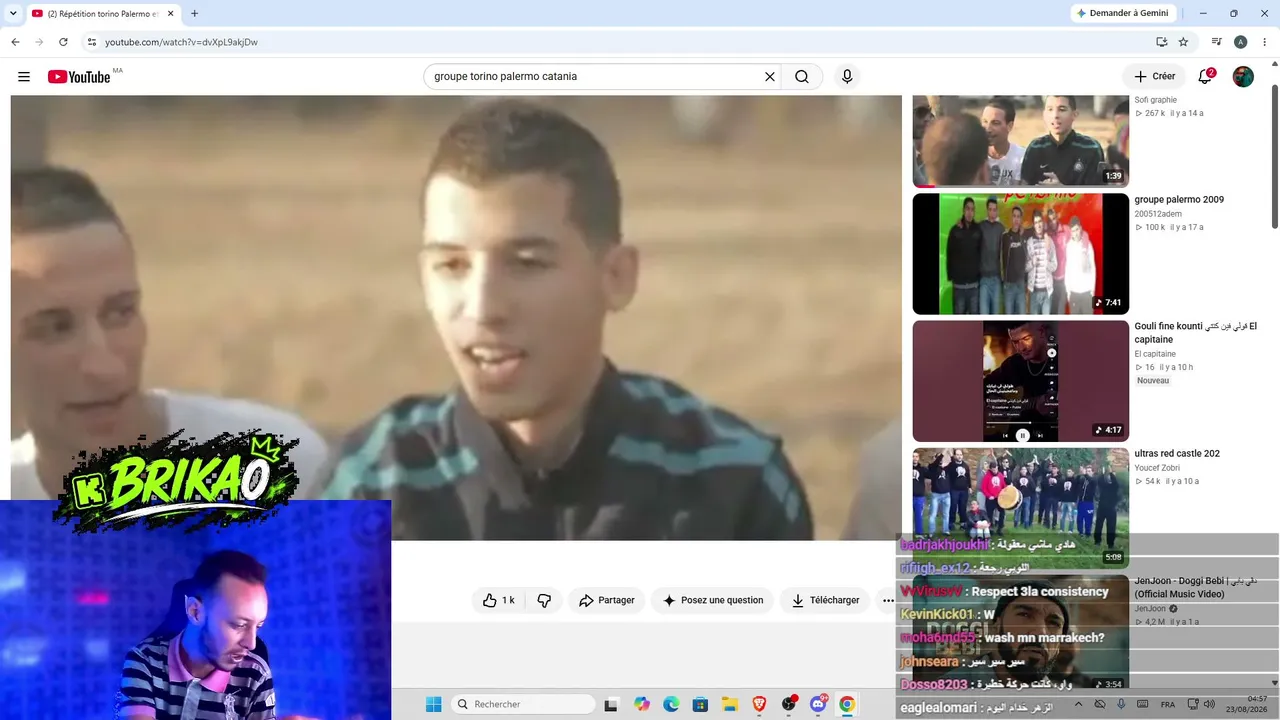Image resolution: width=1280 pixels, height=720 pixels.
Task: Share the video via Partager
Action: click(x=607, y=600)
